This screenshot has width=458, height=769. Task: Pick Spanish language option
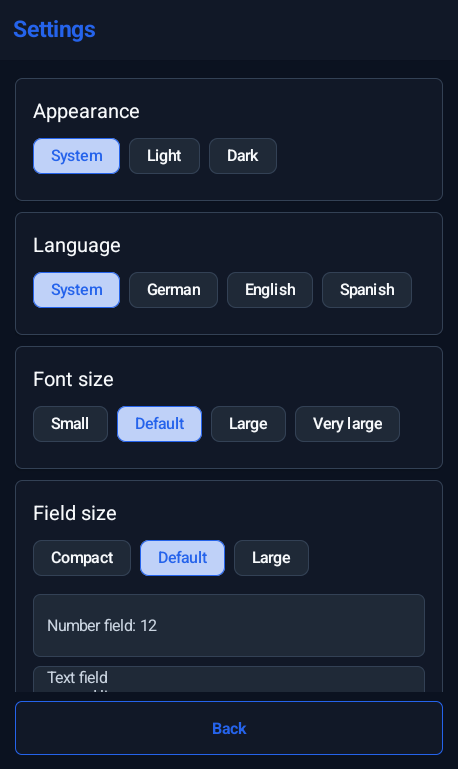coord(367,290)
